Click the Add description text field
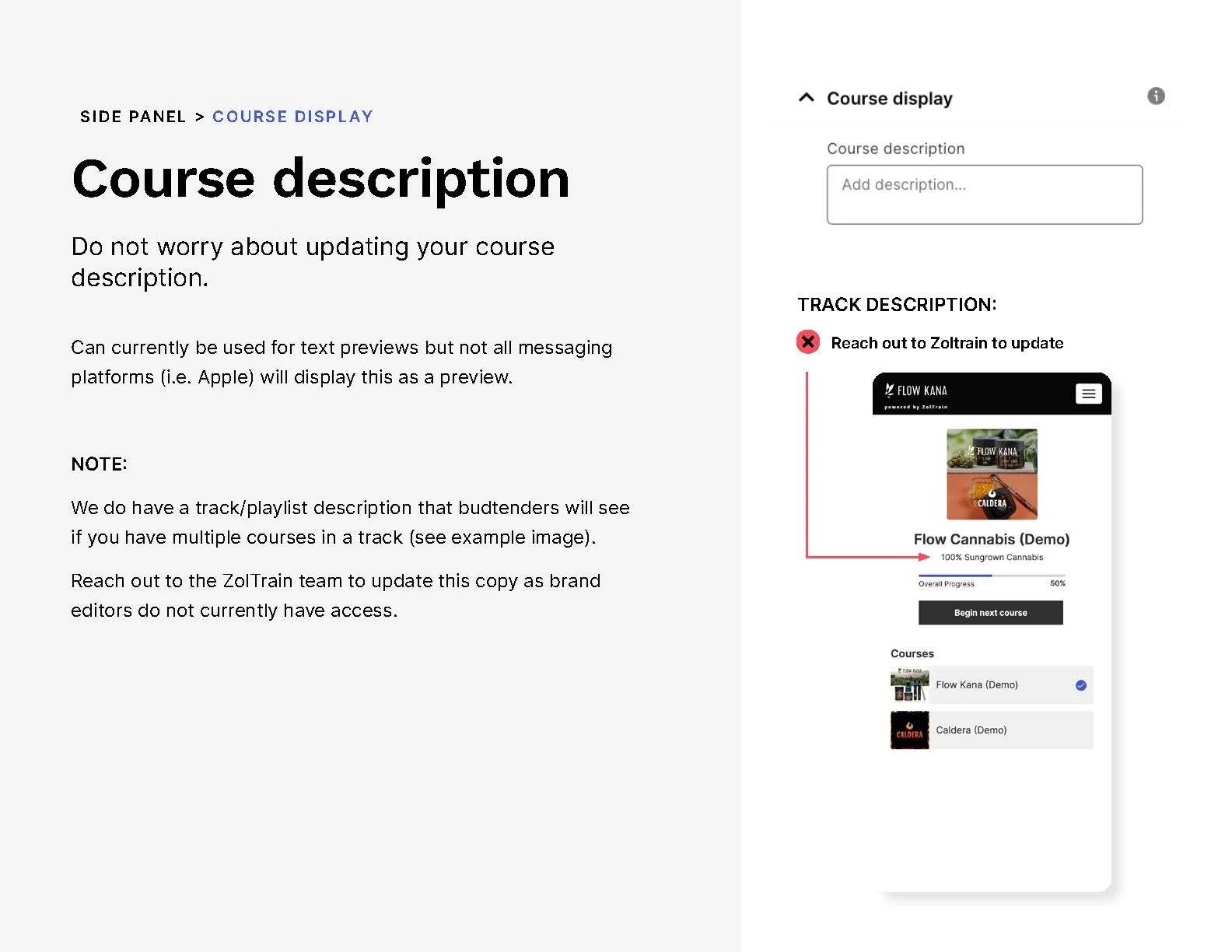Screen dimensions: 1232x952 point(984,194)
